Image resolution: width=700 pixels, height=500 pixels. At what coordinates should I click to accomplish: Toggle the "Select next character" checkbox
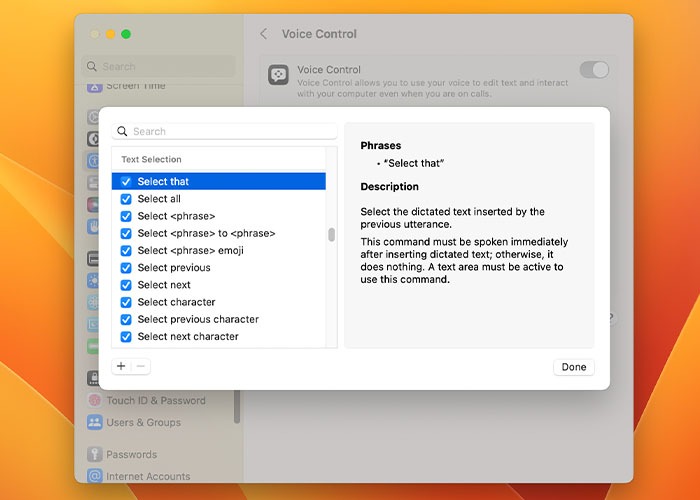click(x=126, y=337)
